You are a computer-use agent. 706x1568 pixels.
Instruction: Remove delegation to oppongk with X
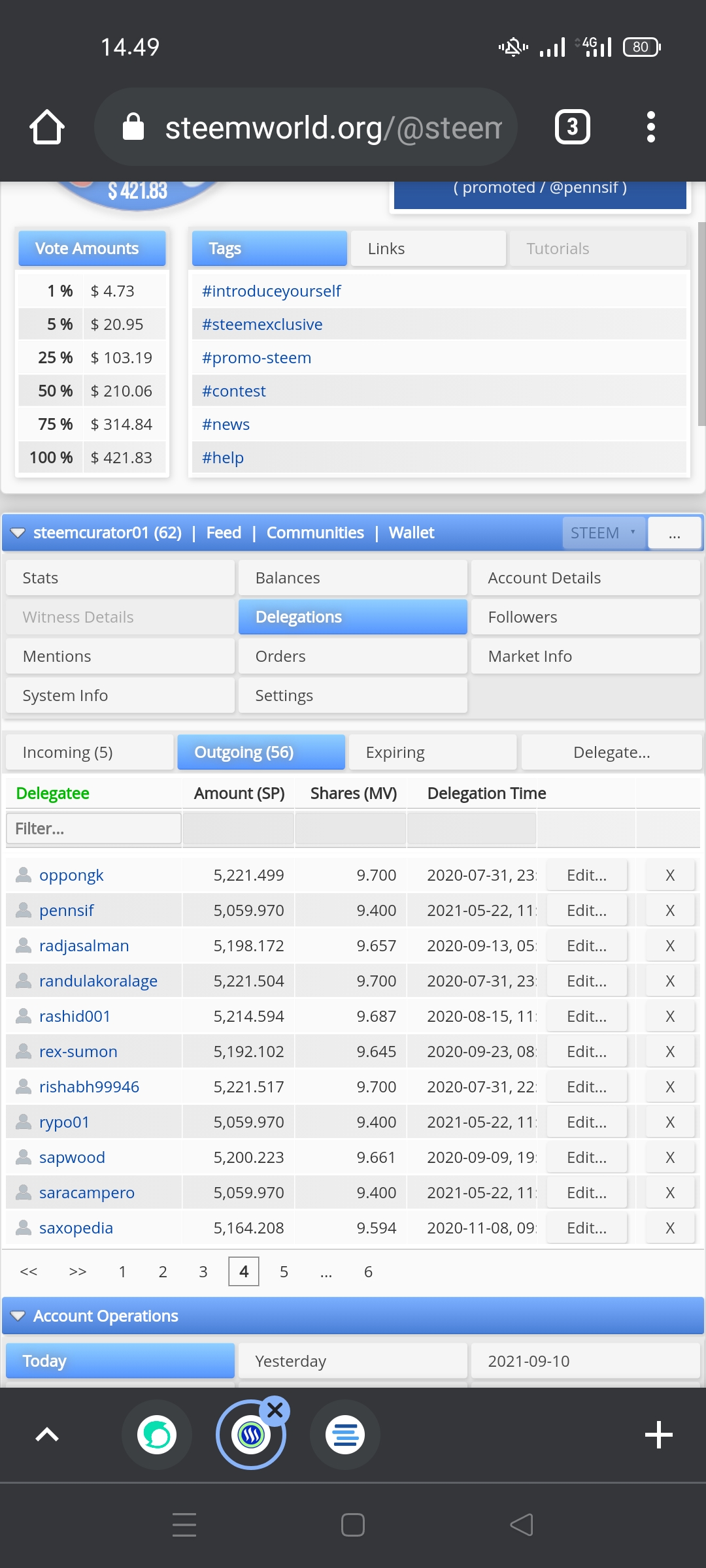670,875
